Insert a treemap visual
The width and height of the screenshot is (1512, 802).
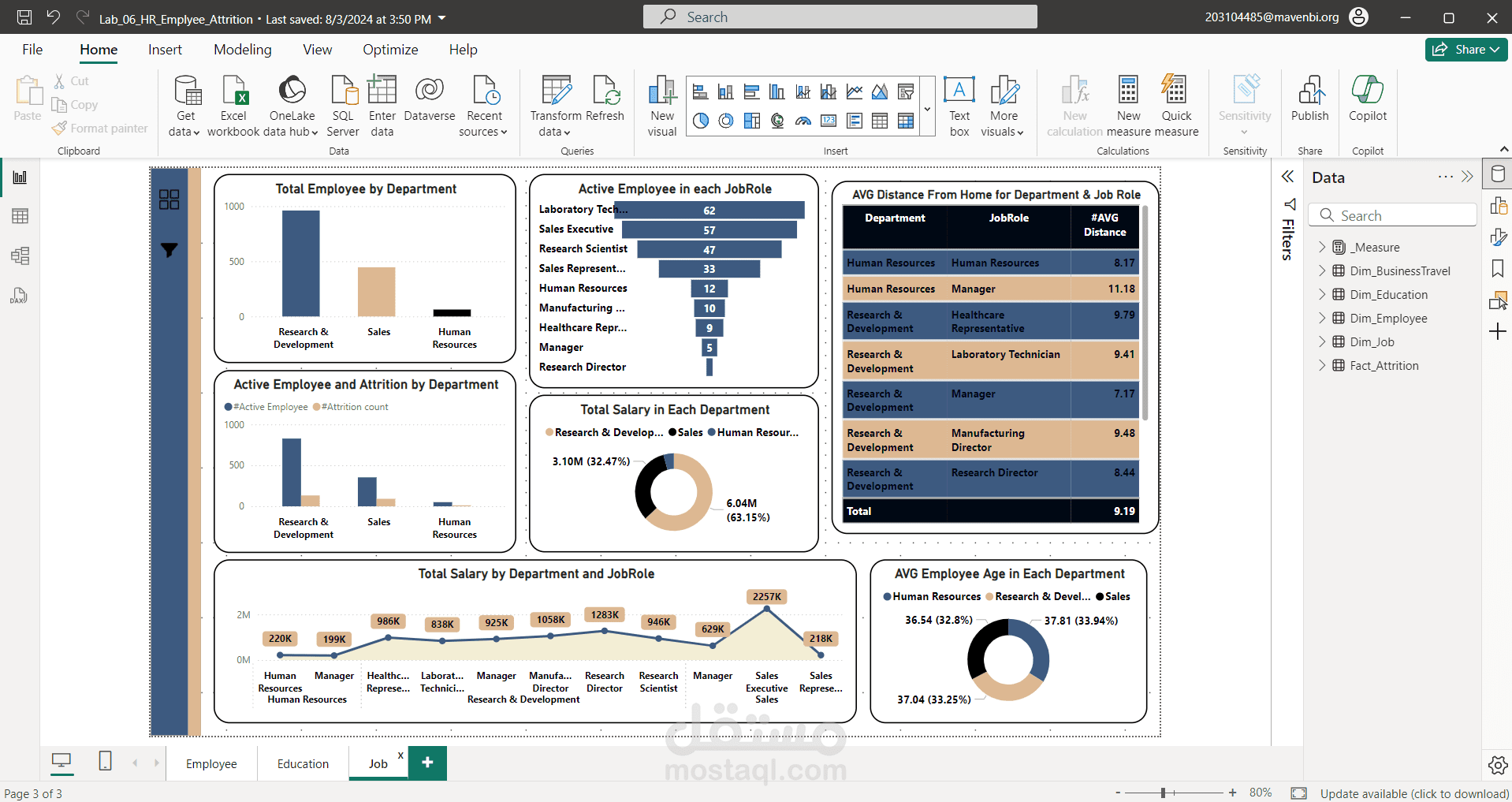coord(752,121)
